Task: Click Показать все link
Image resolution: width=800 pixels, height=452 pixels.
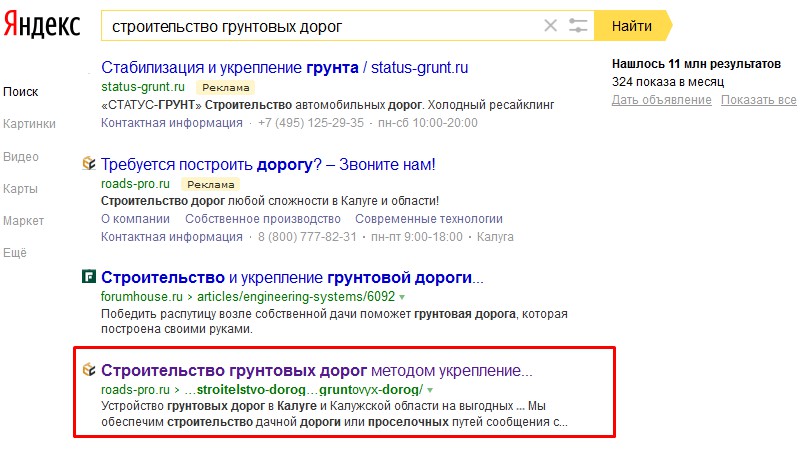Action: point(759,100)
